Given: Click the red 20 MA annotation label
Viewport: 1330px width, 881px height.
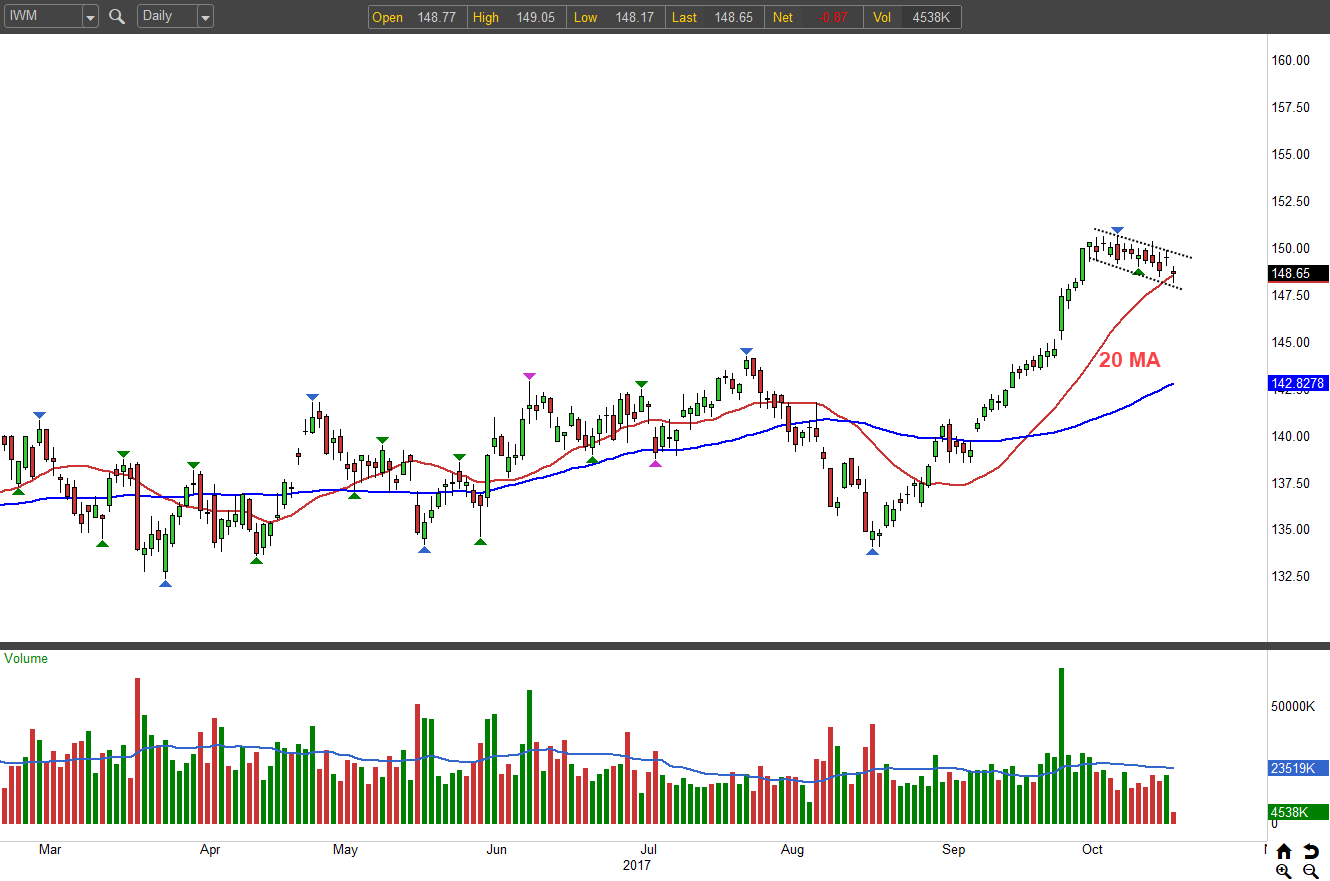Looking at the screenshot, I should pos(1130,361).
